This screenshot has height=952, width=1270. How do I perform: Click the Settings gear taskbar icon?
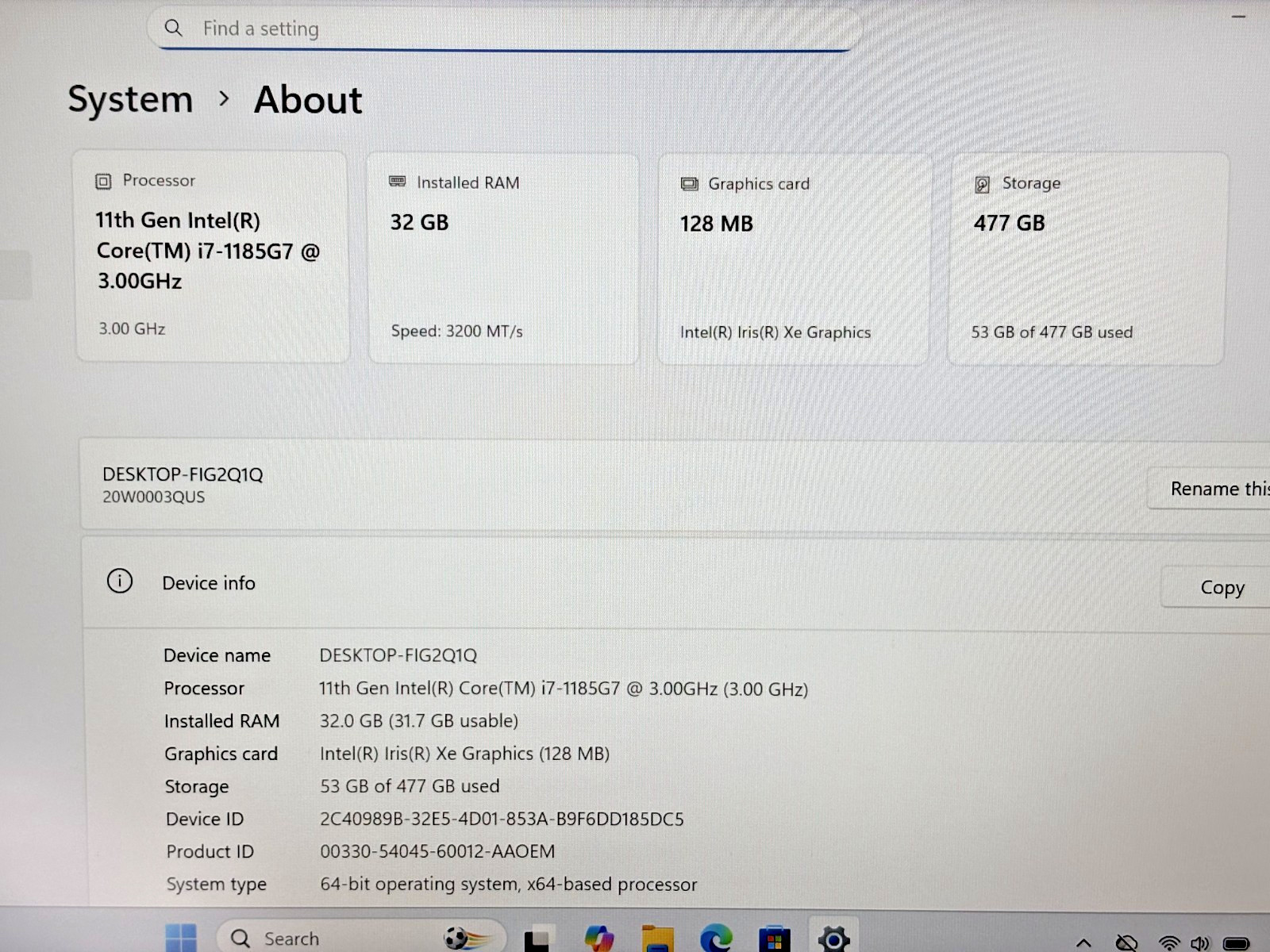point(833,939)
